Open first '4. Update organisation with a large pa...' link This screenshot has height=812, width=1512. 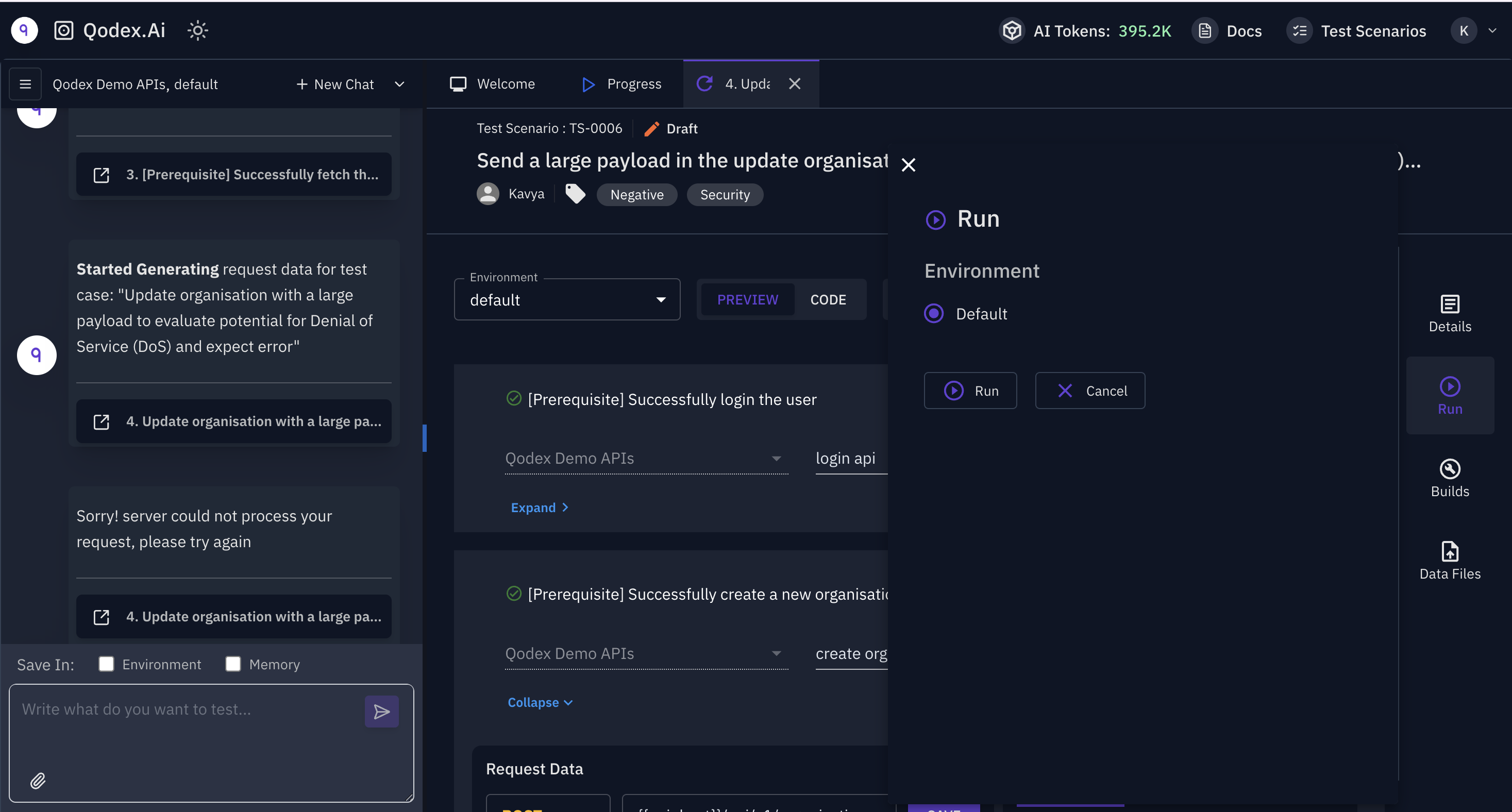233,421
